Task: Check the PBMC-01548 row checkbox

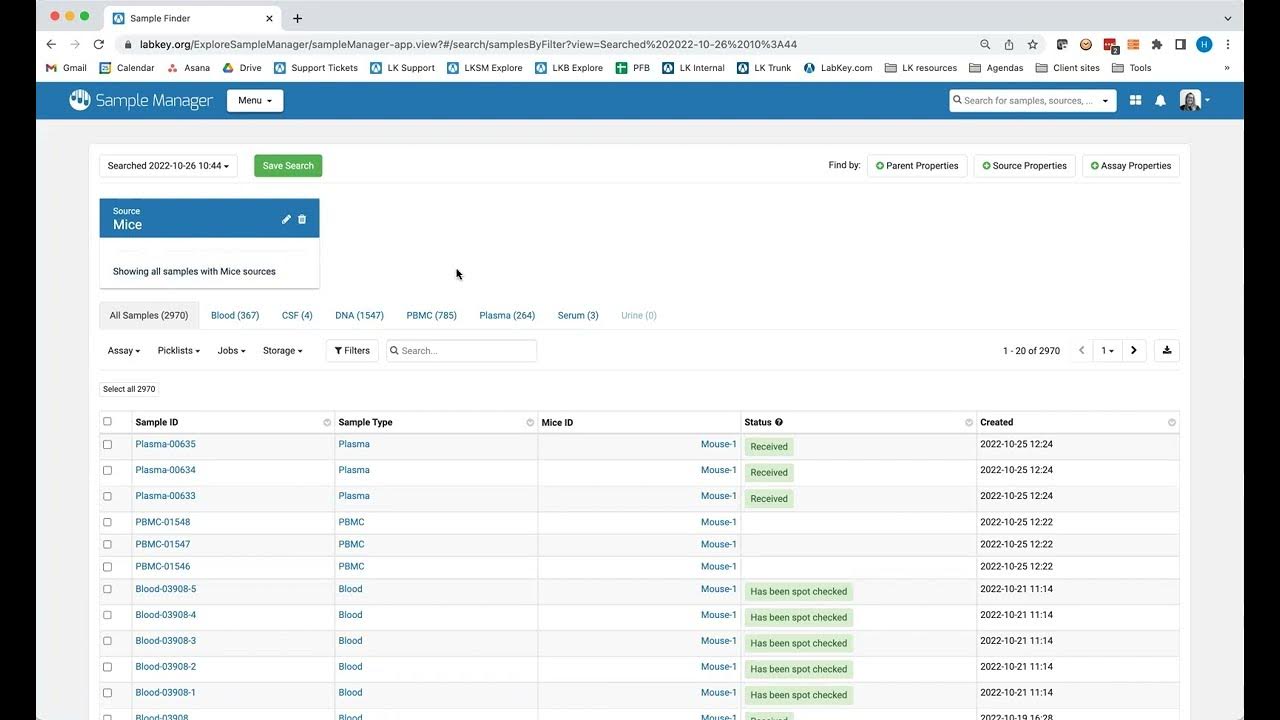Action: click(108, 522)
